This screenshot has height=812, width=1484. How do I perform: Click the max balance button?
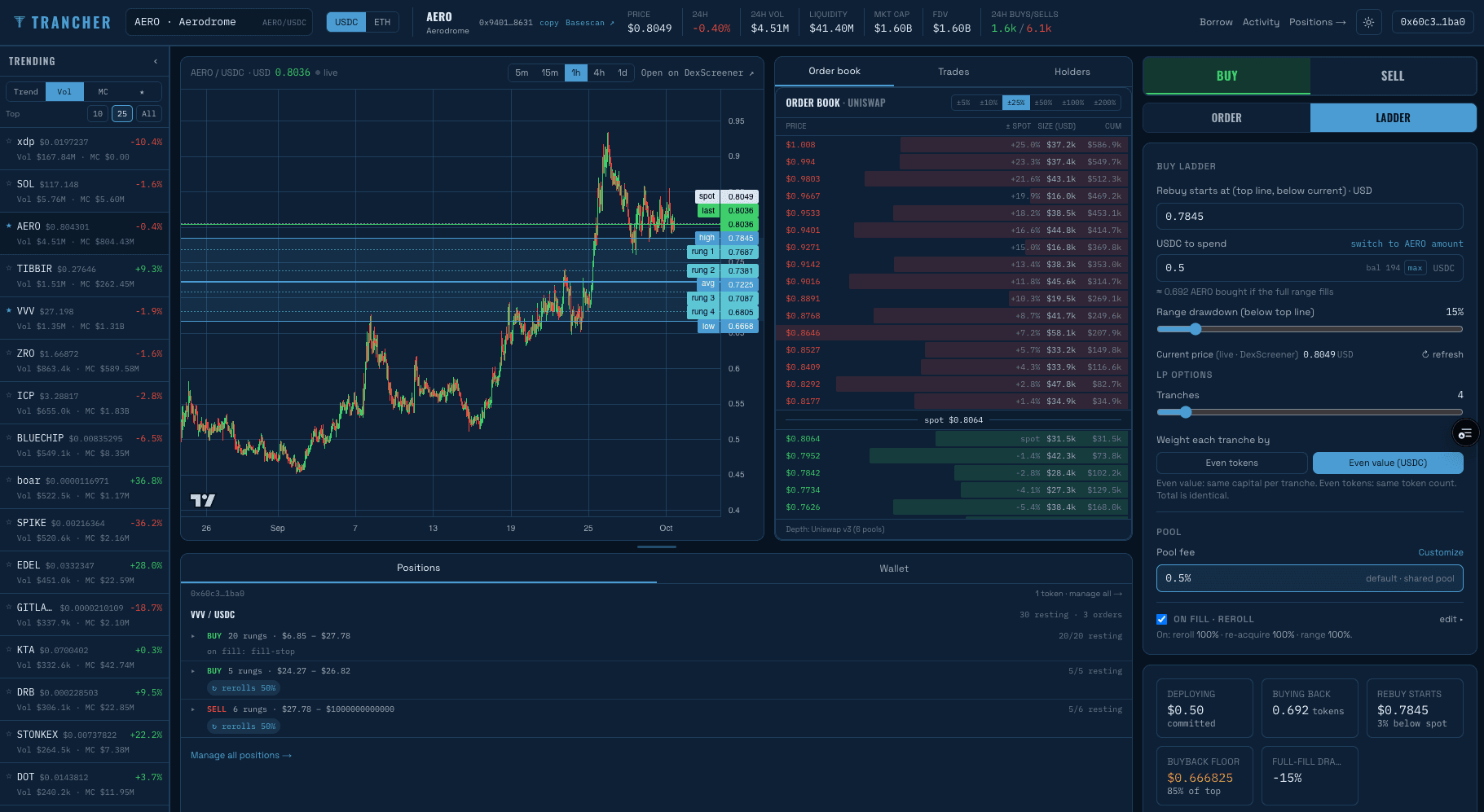tap(1415, 268)
